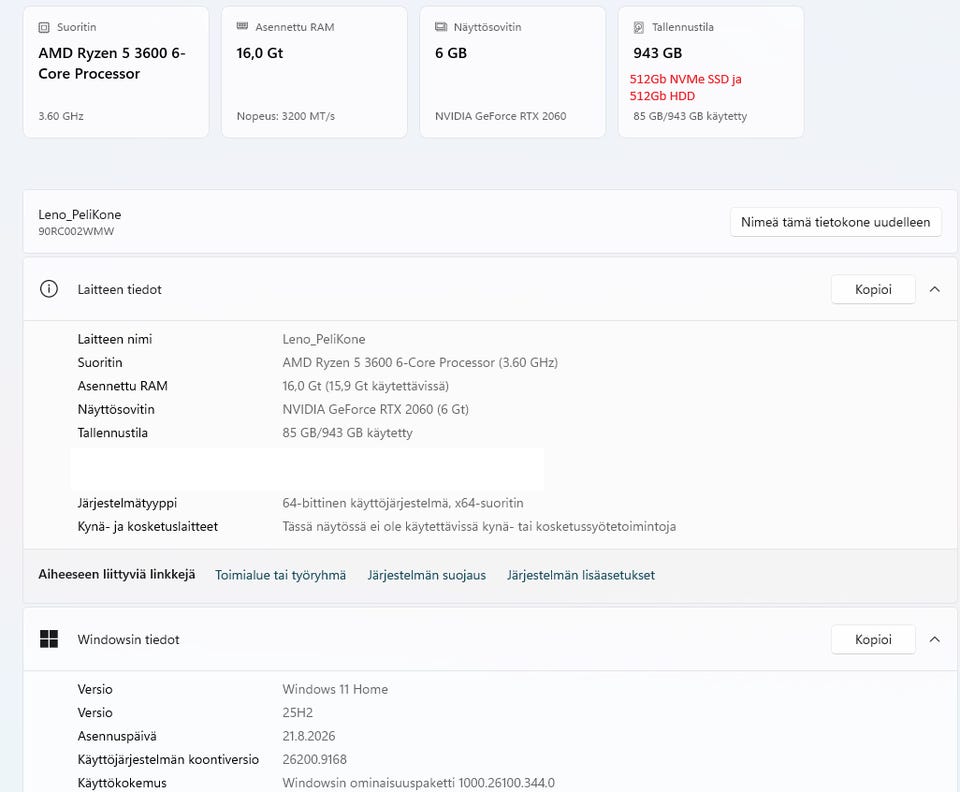Select the Tässä näytössä ei ole käytettävissä text
Screen dimensions: 960x792
[479, 526]
